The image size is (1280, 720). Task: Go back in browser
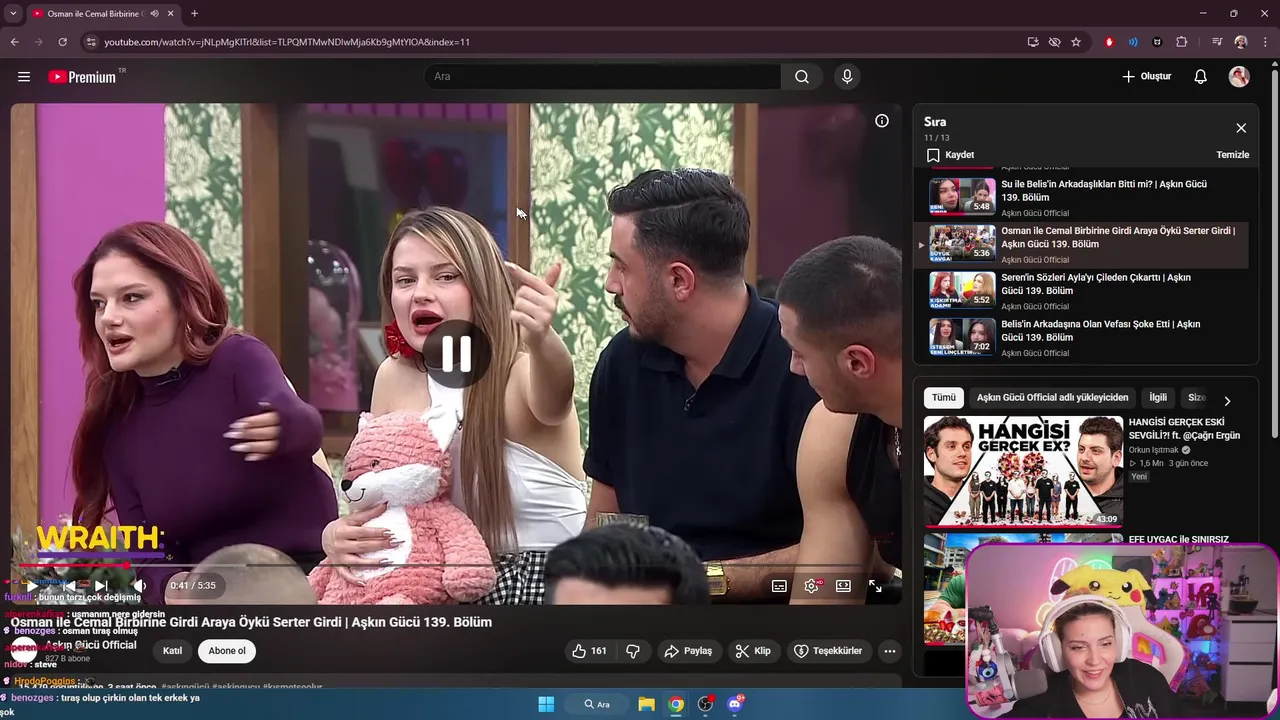coord(14,42)
